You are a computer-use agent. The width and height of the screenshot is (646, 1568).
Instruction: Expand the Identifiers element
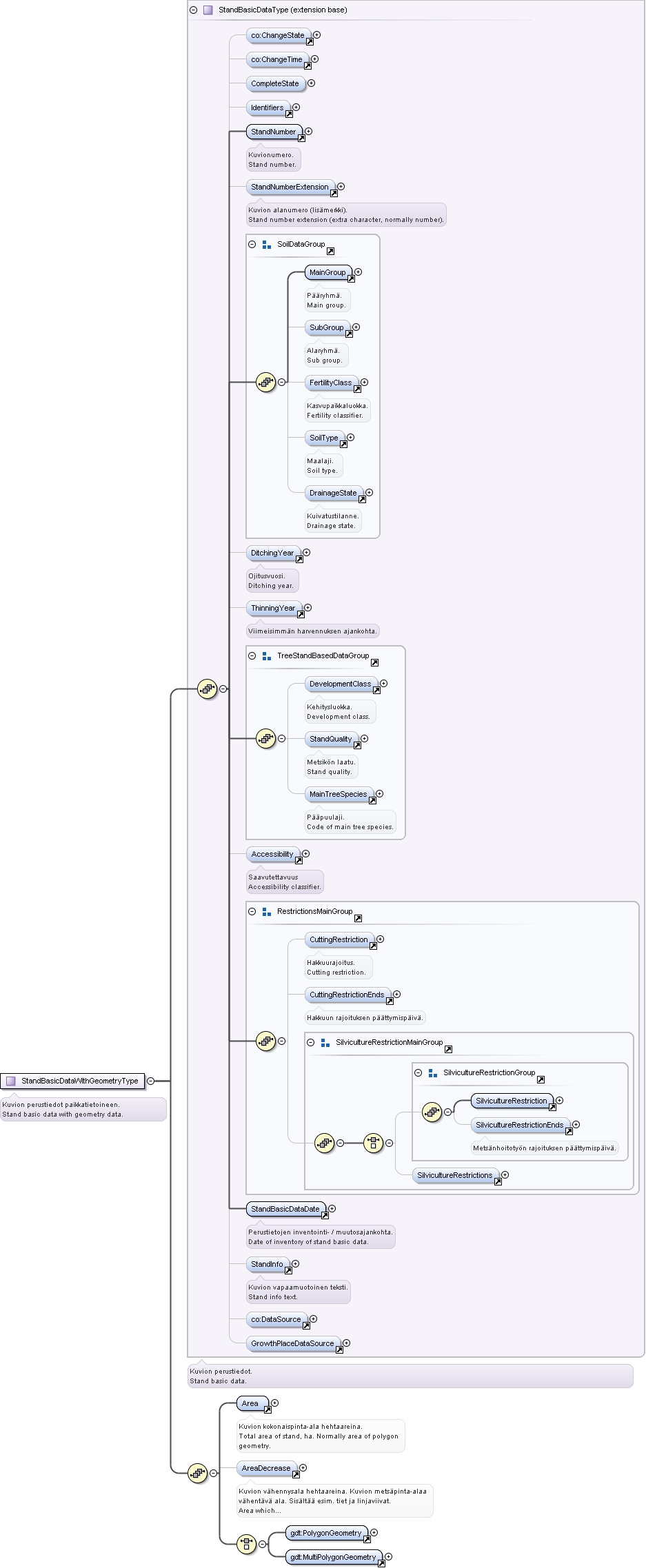(296, 107)
